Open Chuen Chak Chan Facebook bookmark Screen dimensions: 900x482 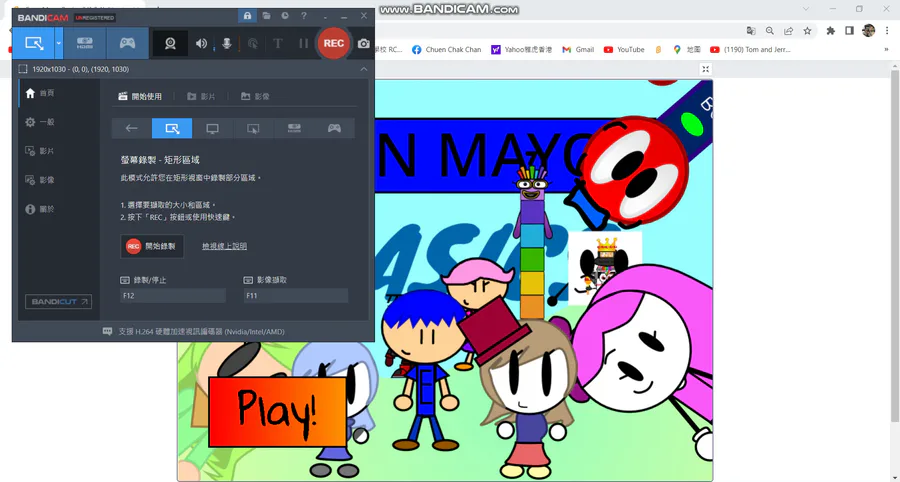pos(447,50)
